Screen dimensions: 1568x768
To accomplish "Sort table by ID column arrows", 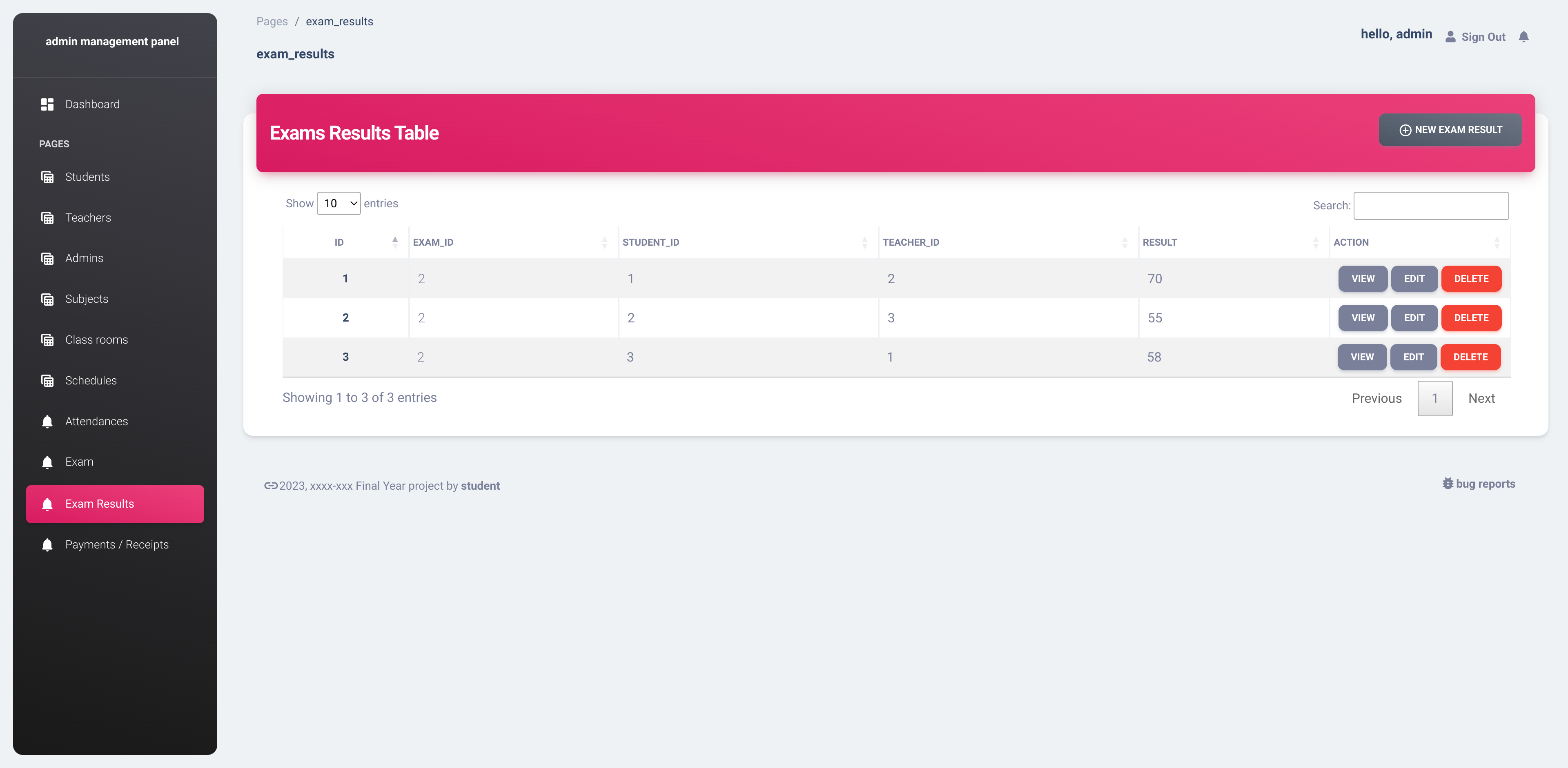I will click(395, 242).
